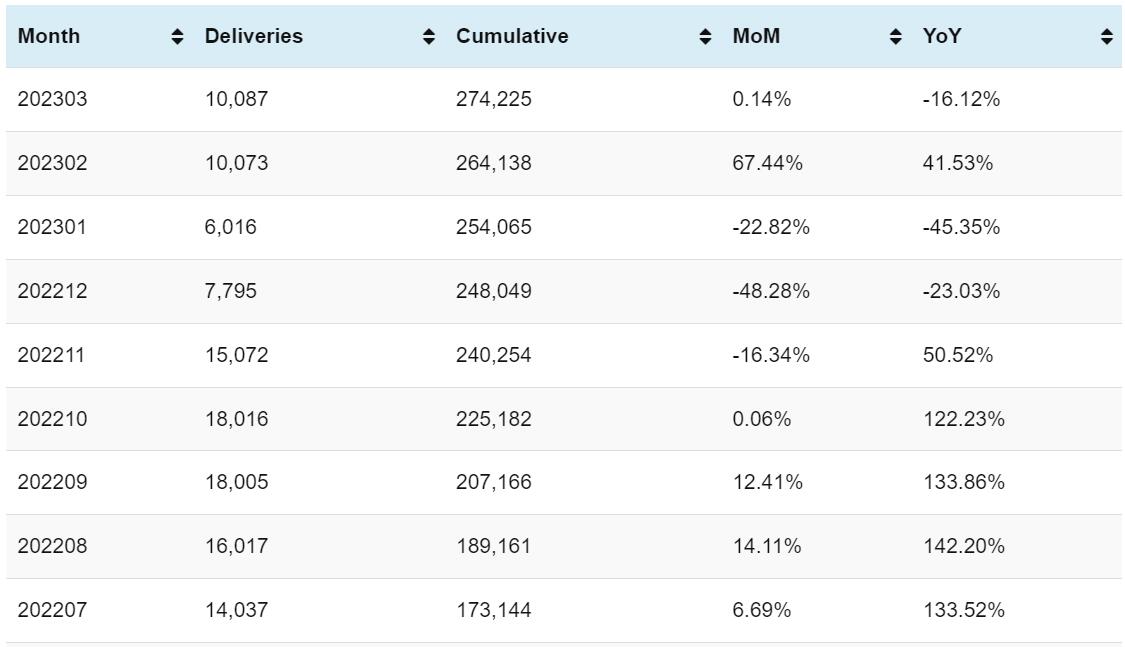Select the 50.52% YoY cell
The width and height of the screenshot is (1125, 647).
coord(958,355)
